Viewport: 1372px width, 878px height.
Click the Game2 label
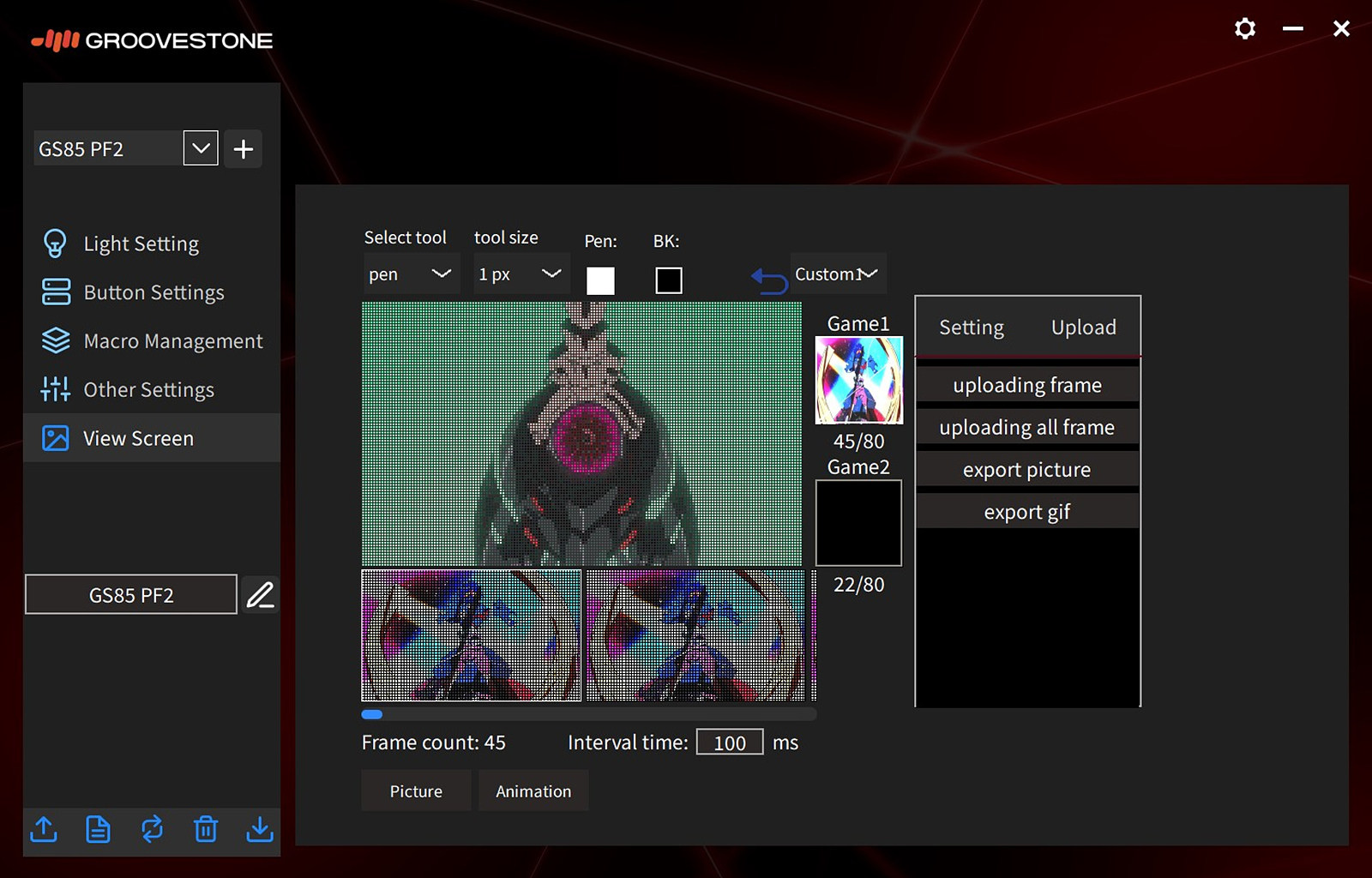858,466
